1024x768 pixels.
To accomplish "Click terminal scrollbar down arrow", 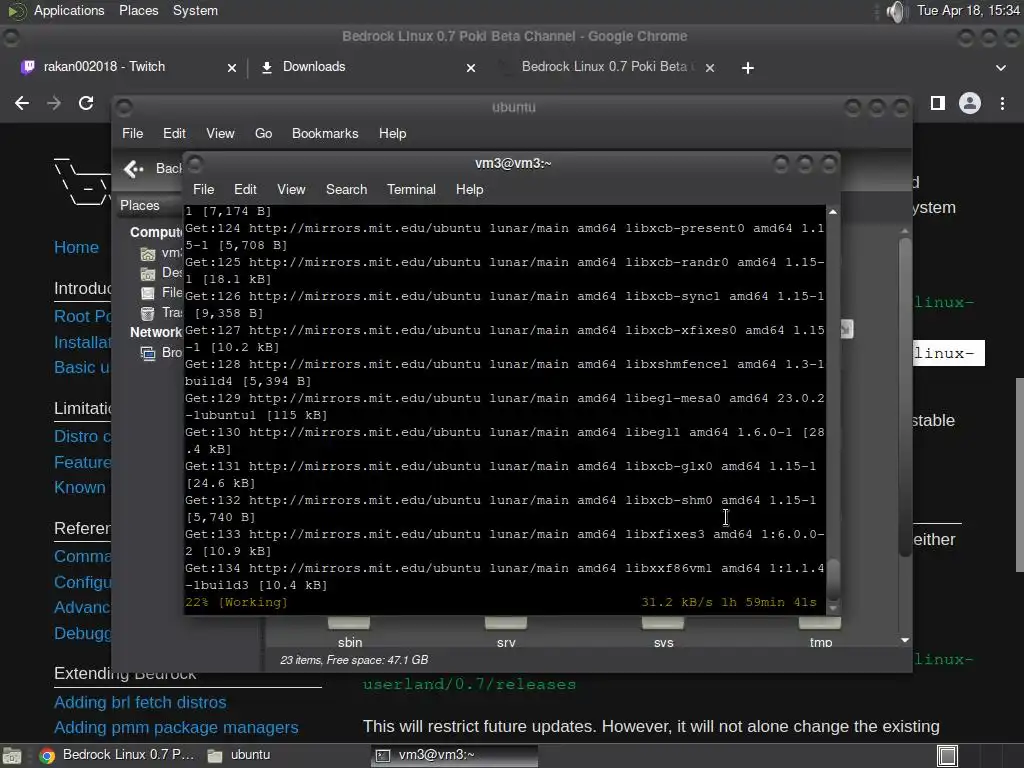I will click(x=833, y=607).
